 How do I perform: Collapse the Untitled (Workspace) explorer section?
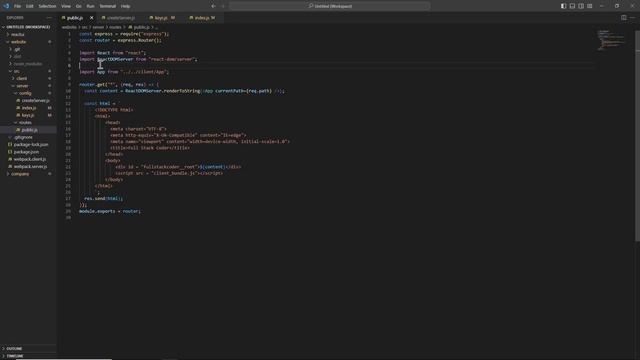(x=27, y=27)
